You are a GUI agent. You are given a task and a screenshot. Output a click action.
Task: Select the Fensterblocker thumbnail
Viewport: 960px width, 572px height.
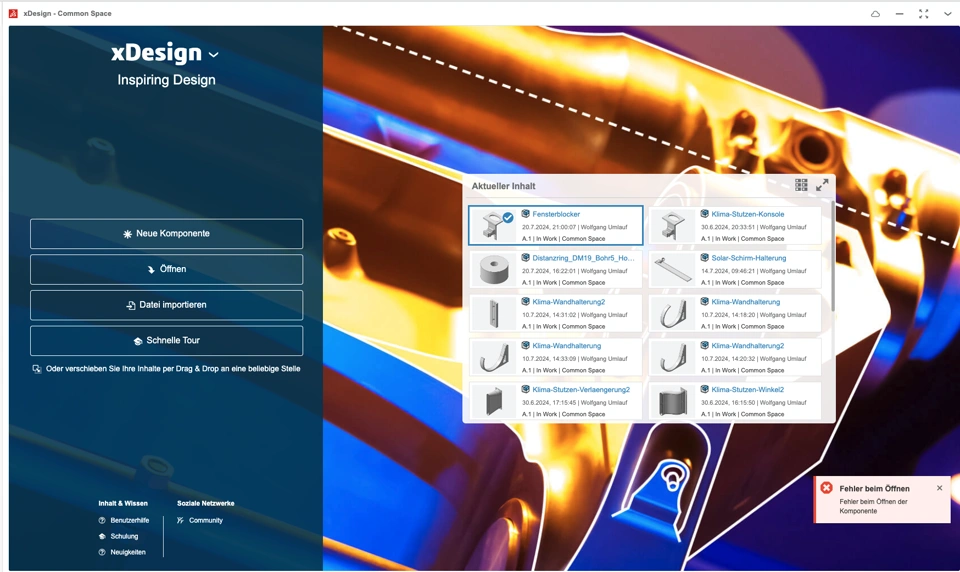click(x=492, y=225)
